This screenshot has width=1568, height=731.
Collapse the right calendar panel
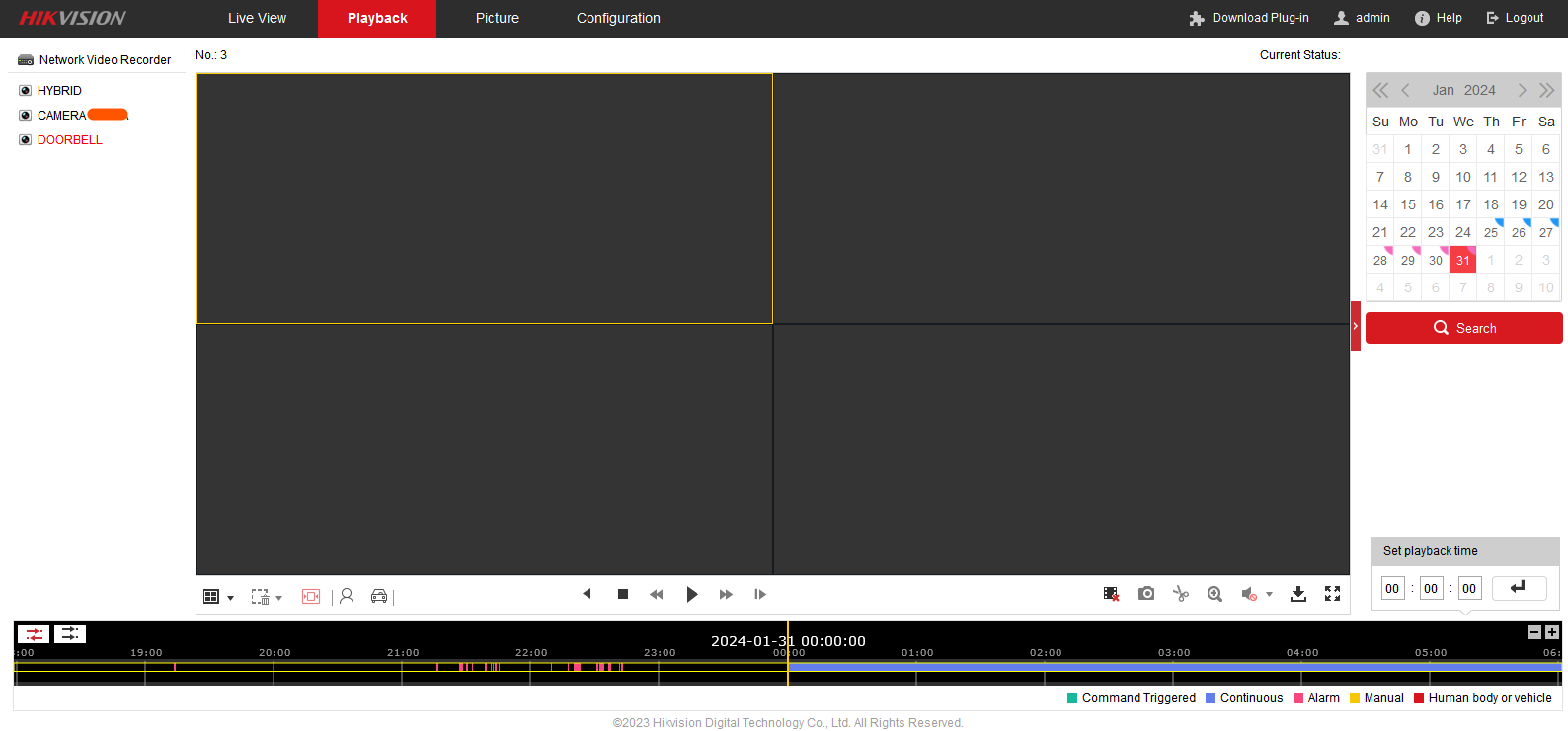(1356, 326)
